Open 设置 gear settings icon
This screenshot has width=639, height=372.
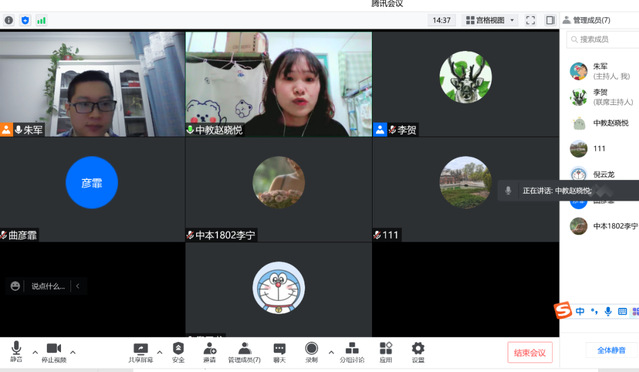click(418, 352)
